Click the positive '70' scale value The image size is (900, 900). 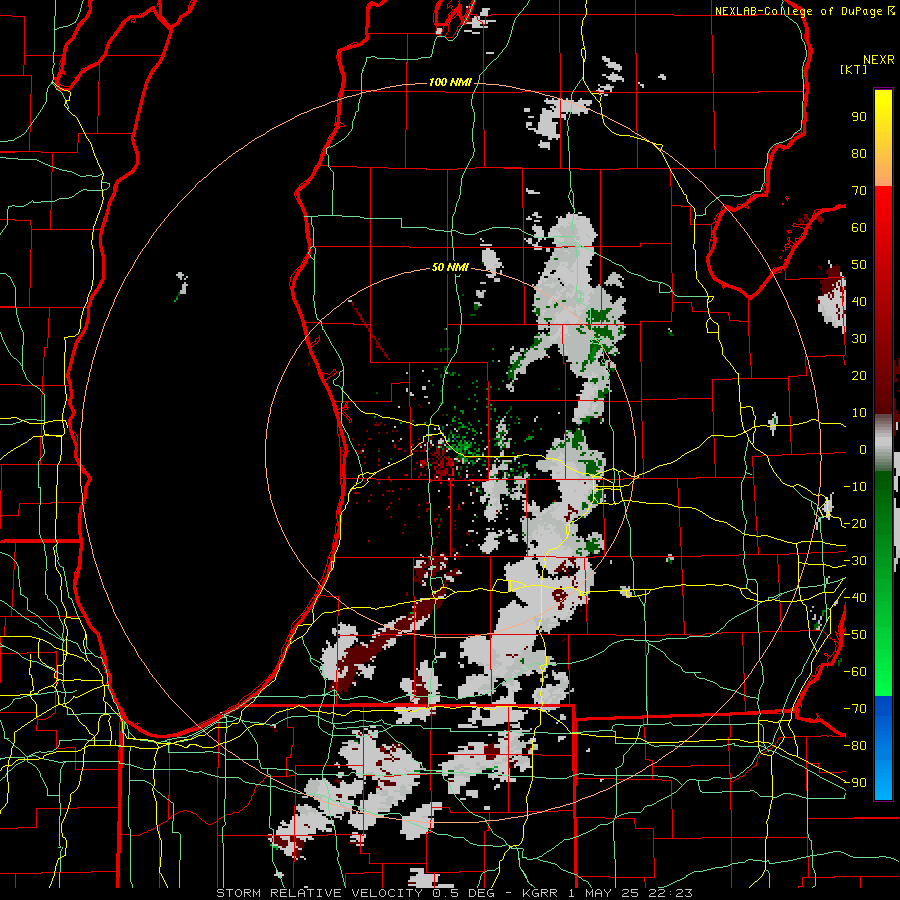tap(859, 191)
